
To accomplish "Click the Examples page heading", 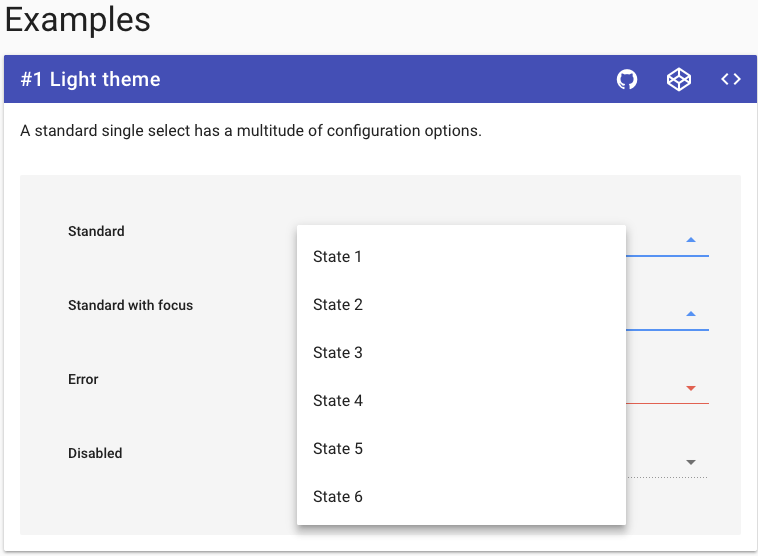I will [78, 20].
